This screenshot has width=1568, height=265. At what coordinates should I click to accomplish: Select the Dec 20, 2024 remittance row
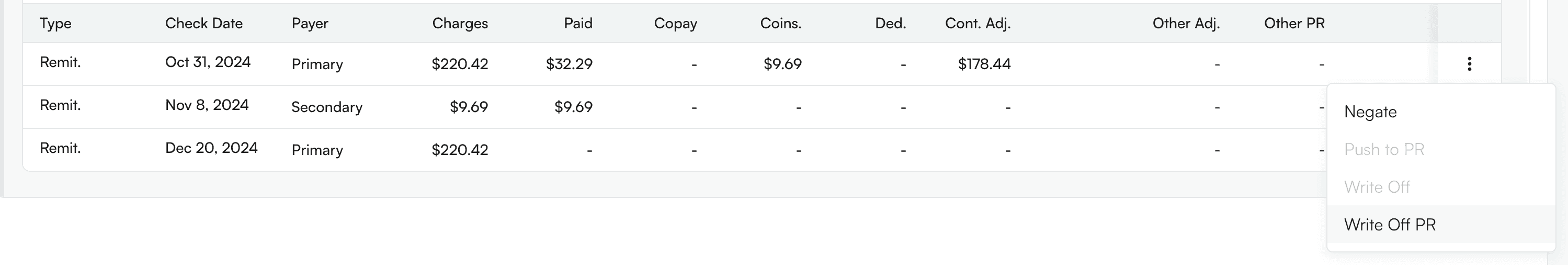pyautogui.click(x=211, y=149)
